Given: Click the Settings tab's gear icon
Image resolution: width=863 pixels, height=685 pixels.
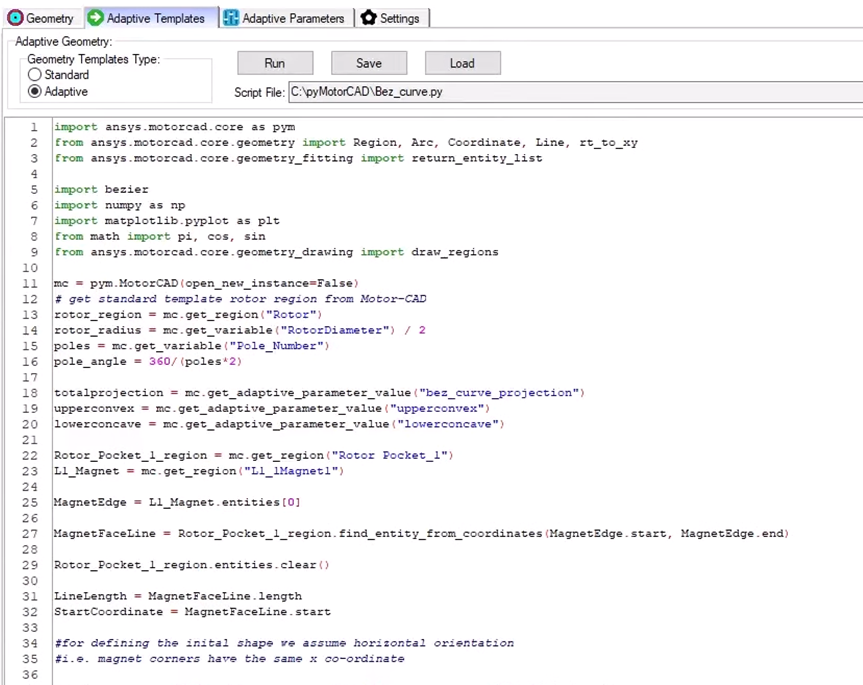Looking at the screenshot, I should [x=369, y=18].
